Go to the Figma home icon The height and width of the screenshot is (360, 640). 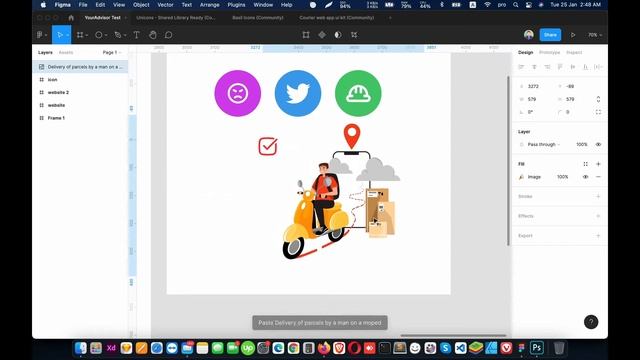pyautogui.click(x=71, y=18)
